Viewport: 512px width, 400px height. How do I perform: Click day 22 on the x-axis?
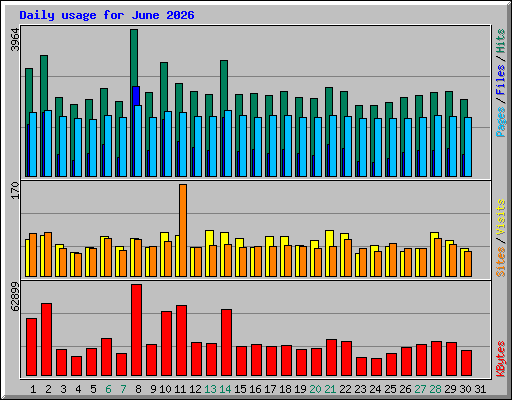coord(345,389)
